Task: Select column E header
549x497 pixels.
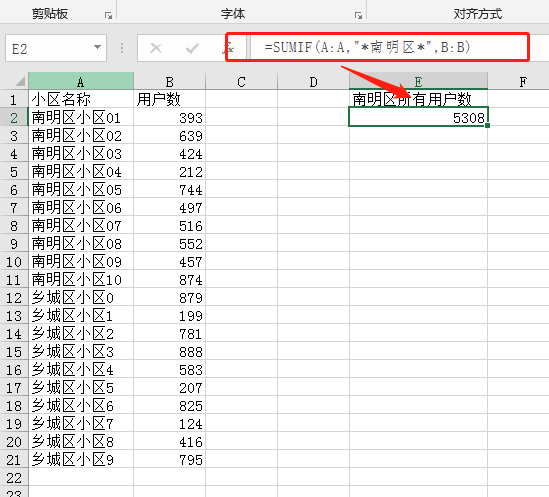Action: click(418, 82)
